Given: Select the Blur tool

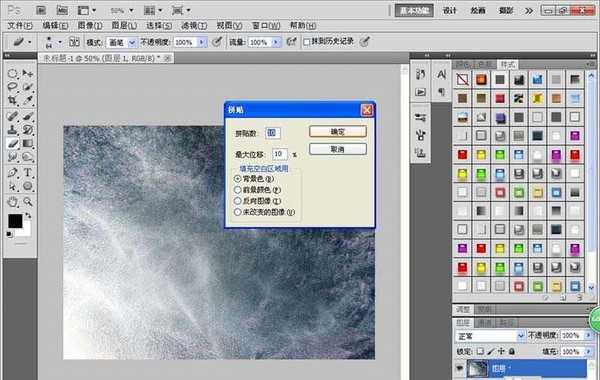Looking at the screenshot, I should point(13,157).
